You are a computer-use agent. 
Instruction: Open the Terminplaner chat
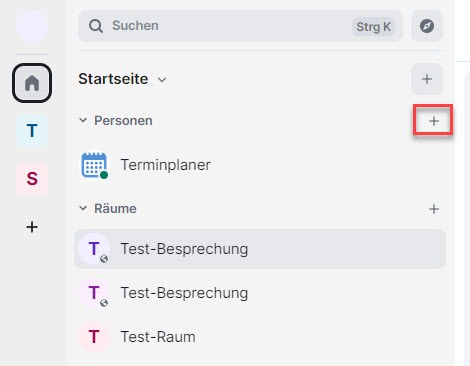pos(260,165)
